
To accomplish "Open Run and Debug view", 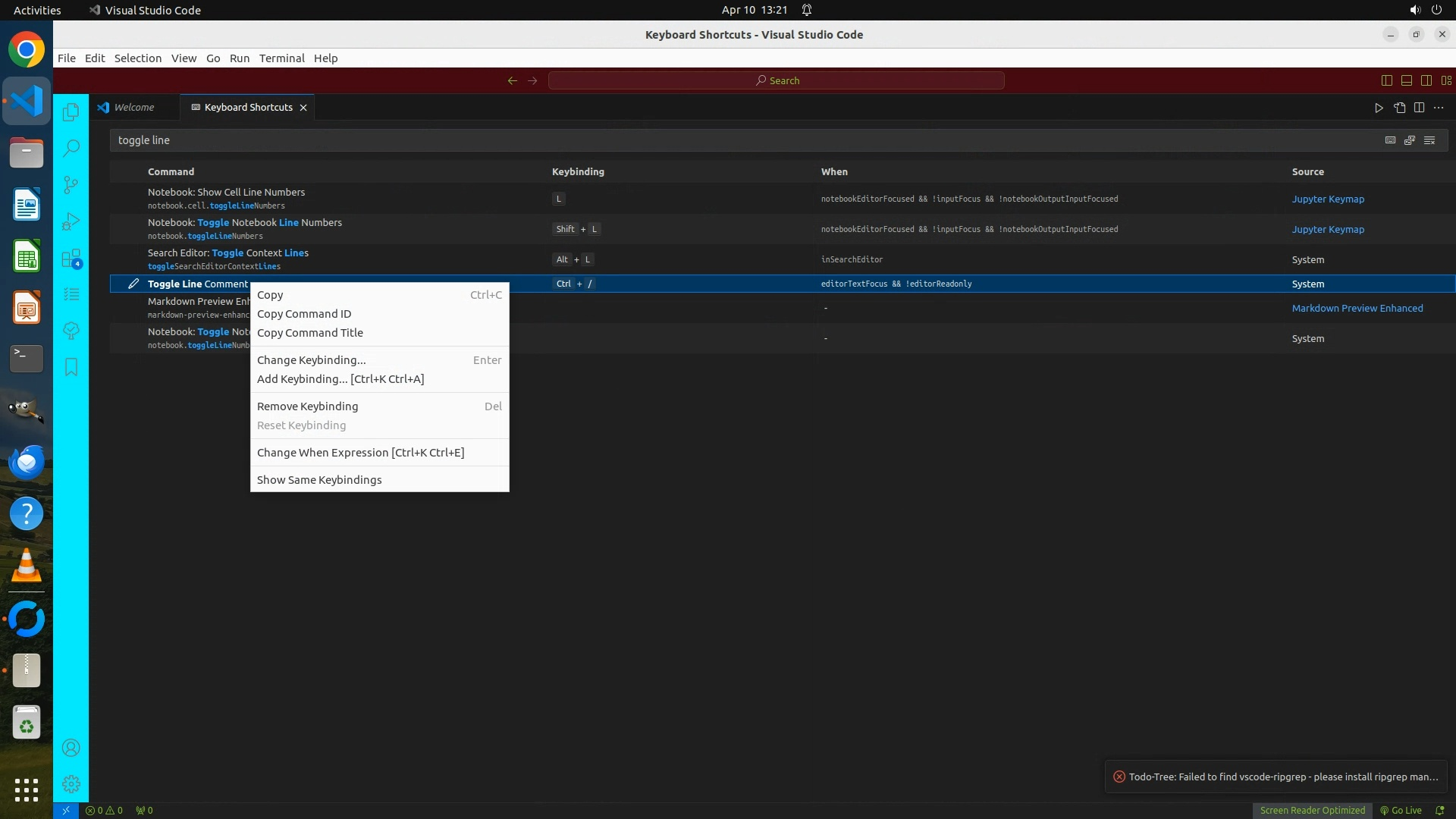I will pos(71,221).
